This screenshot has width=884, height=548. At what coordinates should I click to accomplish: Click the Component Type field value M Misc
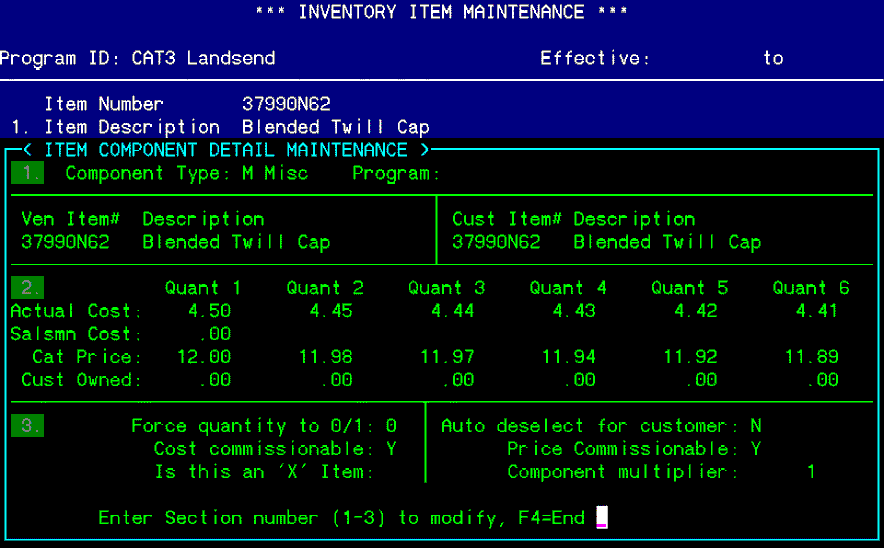(276, 174)
